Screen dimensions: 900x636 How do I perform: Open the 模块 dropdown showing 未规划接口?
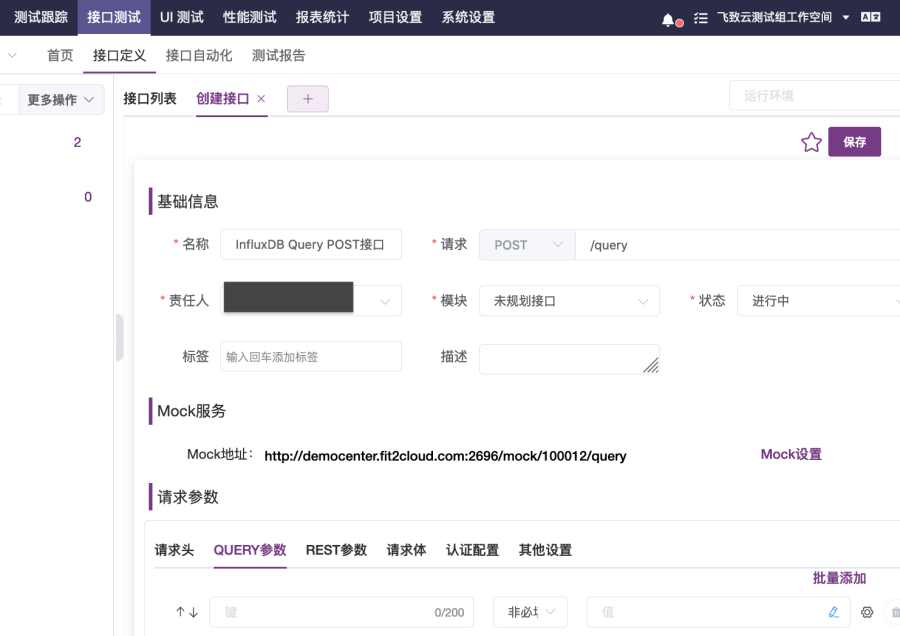[x=569, y=300]
